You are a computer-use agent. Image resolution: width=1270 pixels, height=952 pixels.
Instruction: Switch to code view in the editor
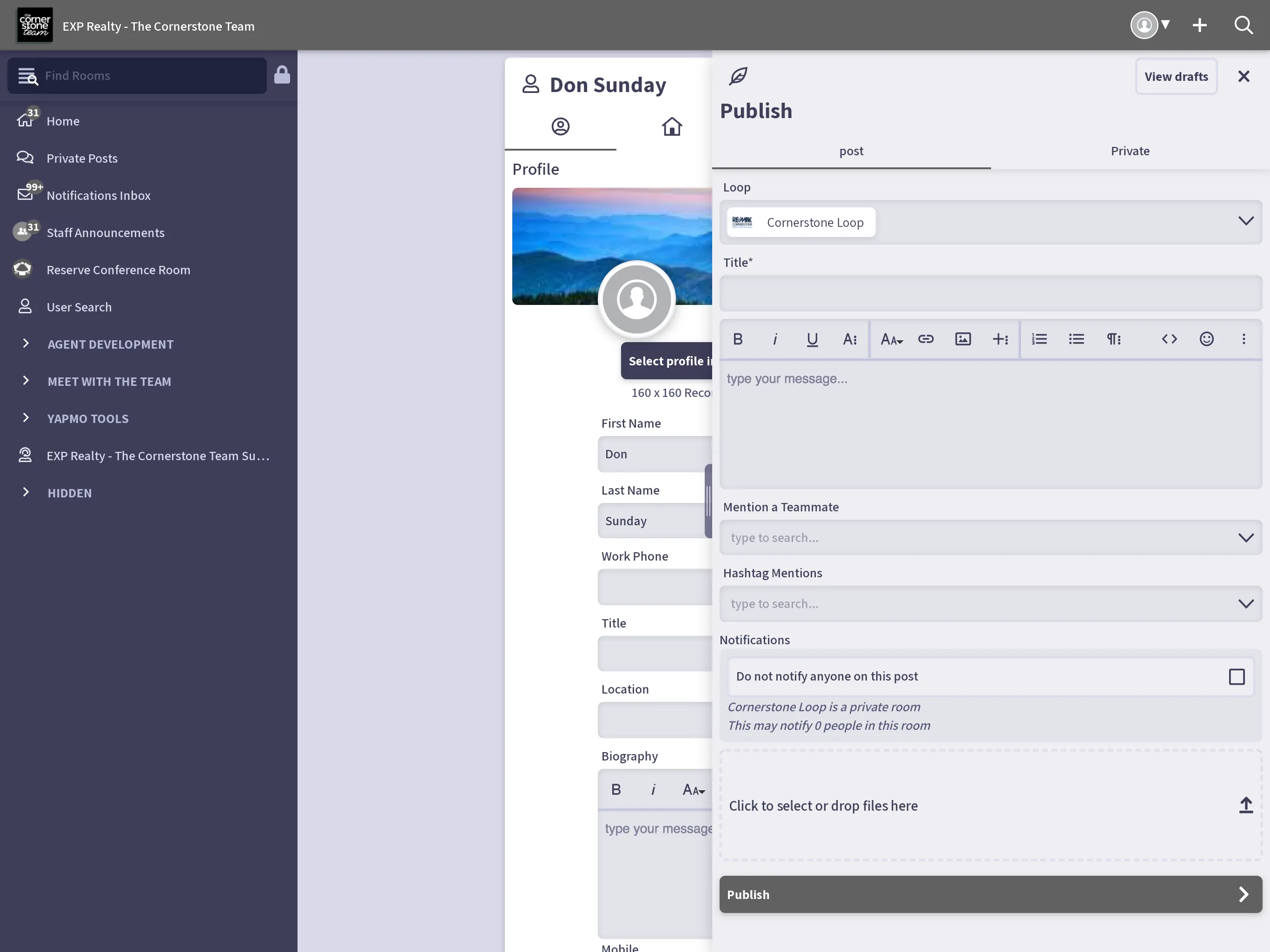tap(1170, 339)
